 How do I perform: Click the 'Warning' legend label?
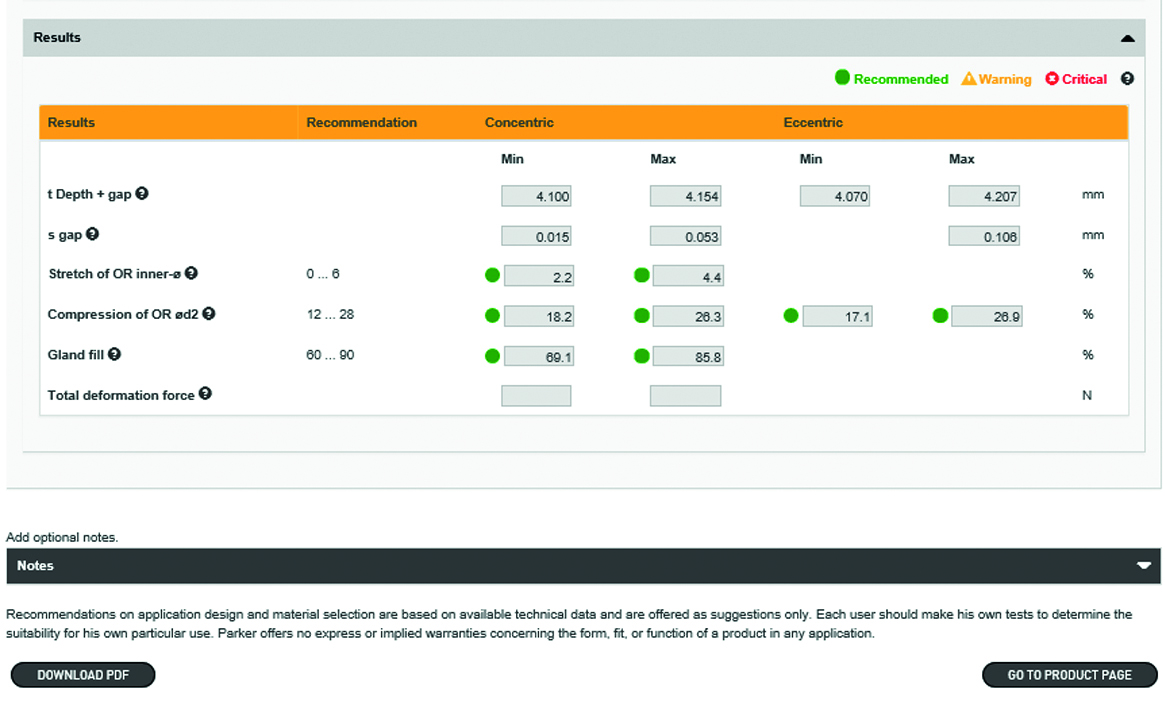point(1005,79)
